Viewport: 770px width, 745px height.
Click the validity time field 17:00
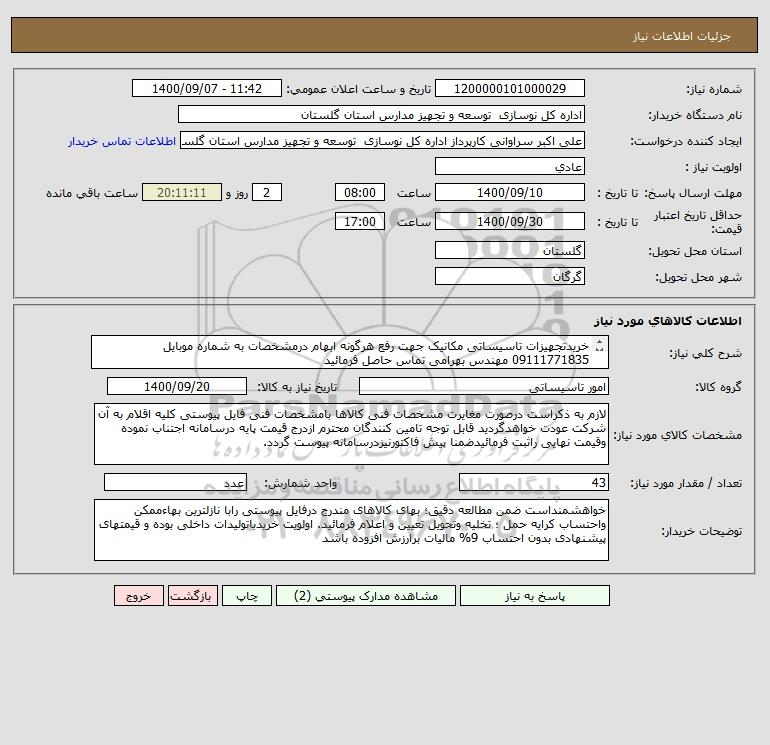[360, 221]
